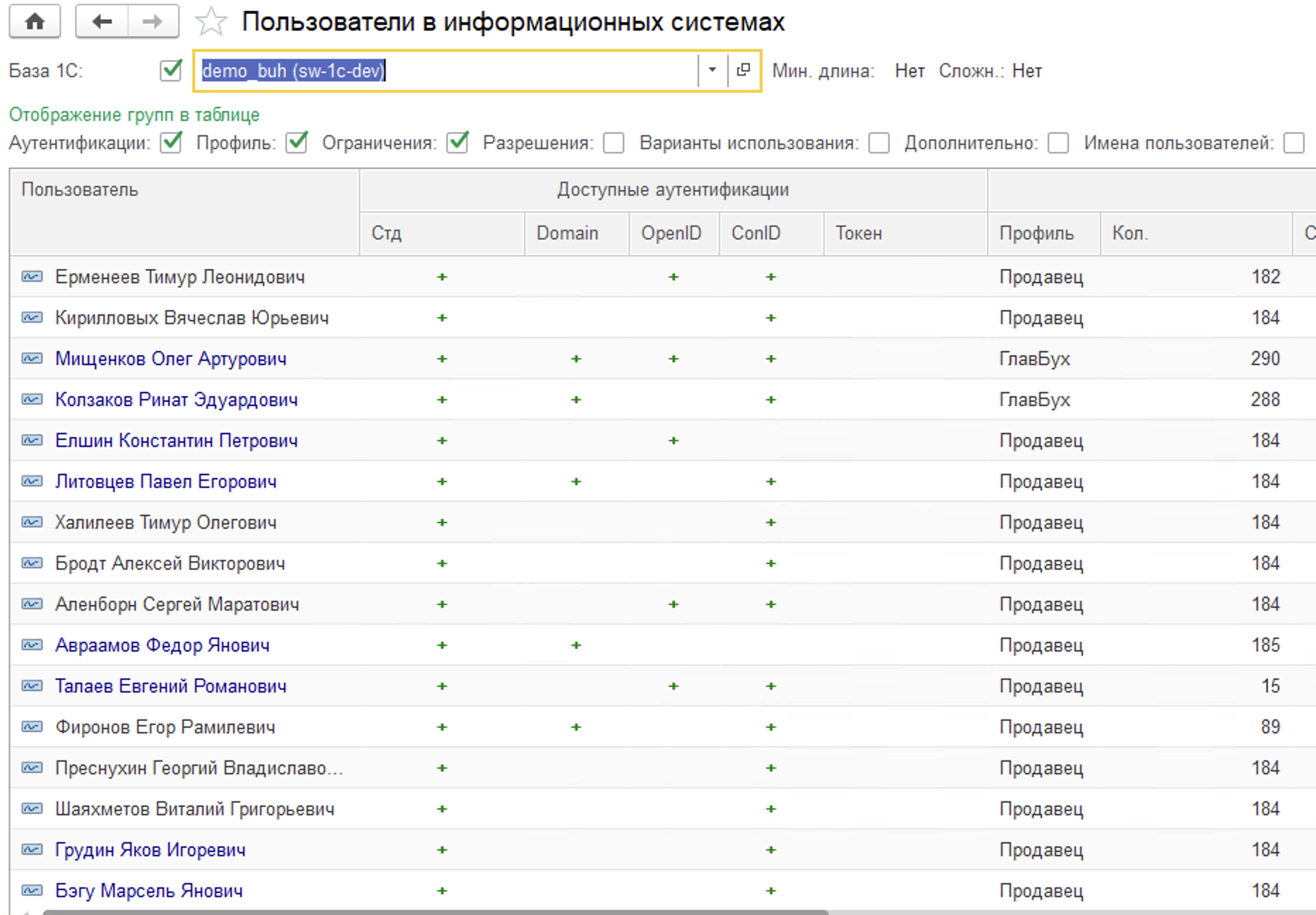
Task: Add page to favorites with star icon
Action: click(x=211, y=22)
